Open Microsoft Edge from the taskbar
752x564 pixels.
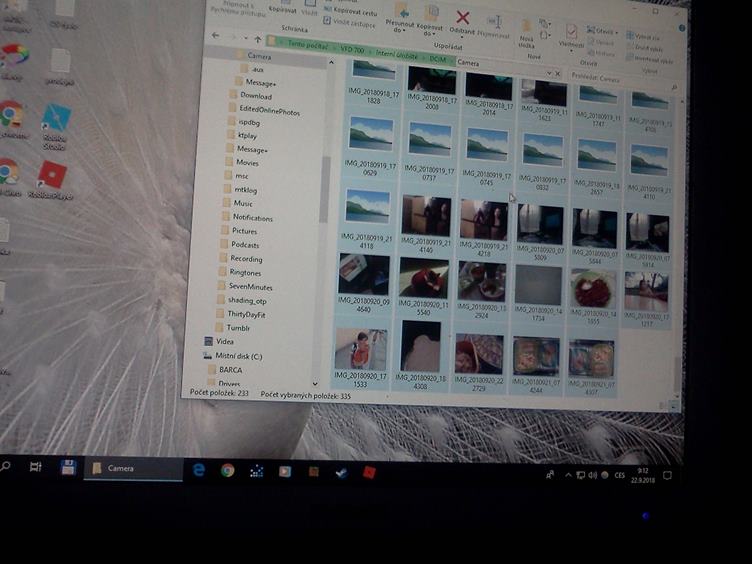[199, 470]
